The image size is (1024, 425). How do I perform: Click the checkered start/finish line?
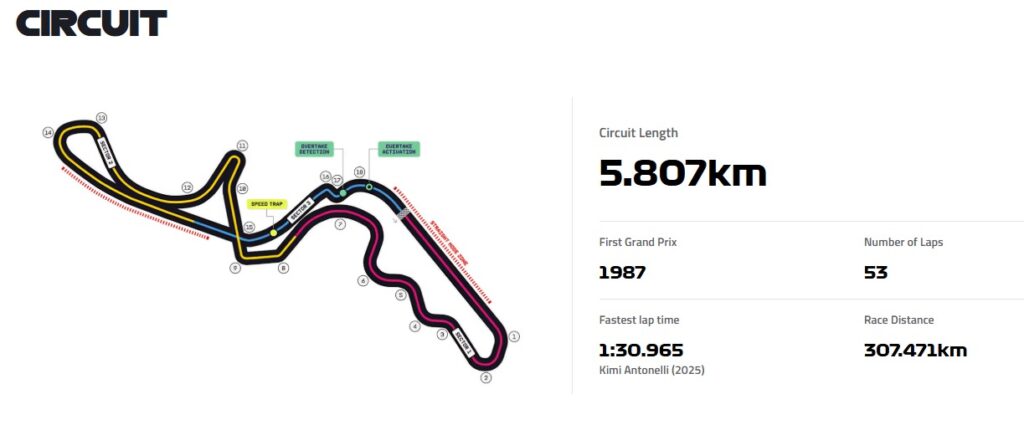click(402, 213)
